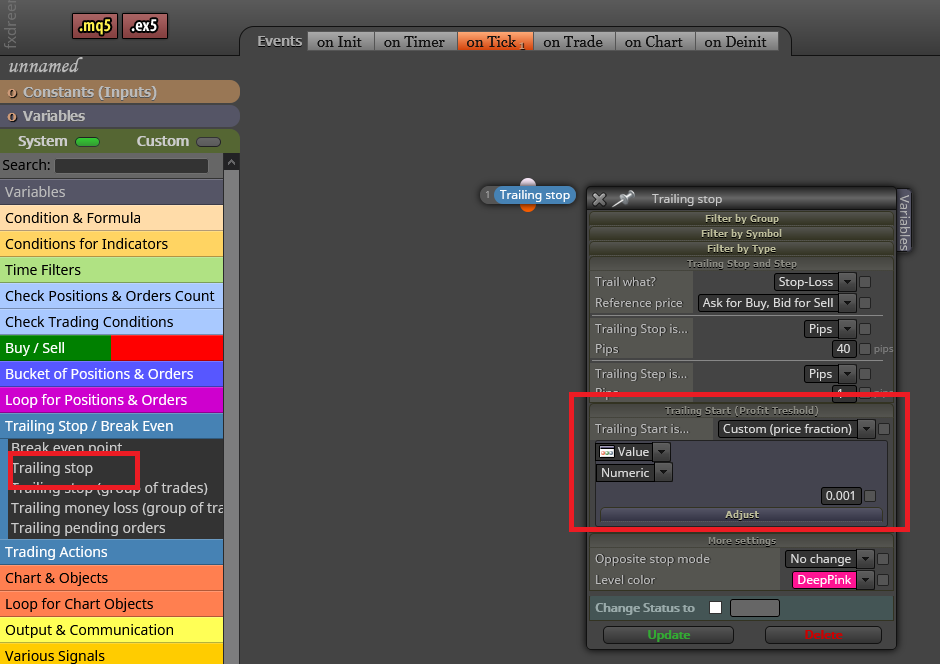Enable the Change Status to checkbox
Image resolution: width=940 pixels, height=664 pixels.
click(715, 608)
